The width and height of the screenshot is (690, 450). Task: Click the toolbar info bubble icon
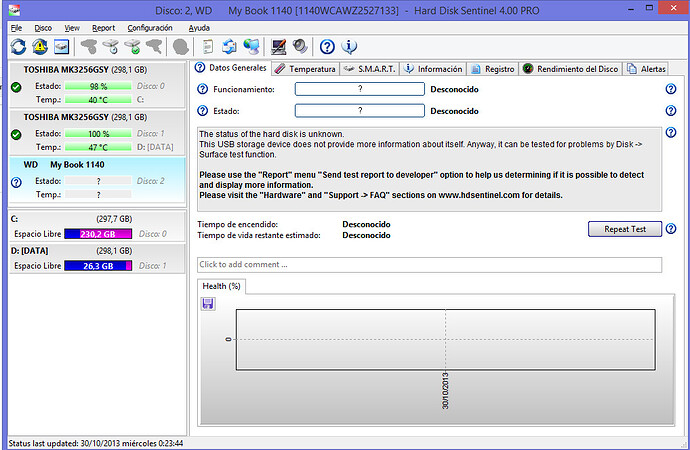point(349,47)
